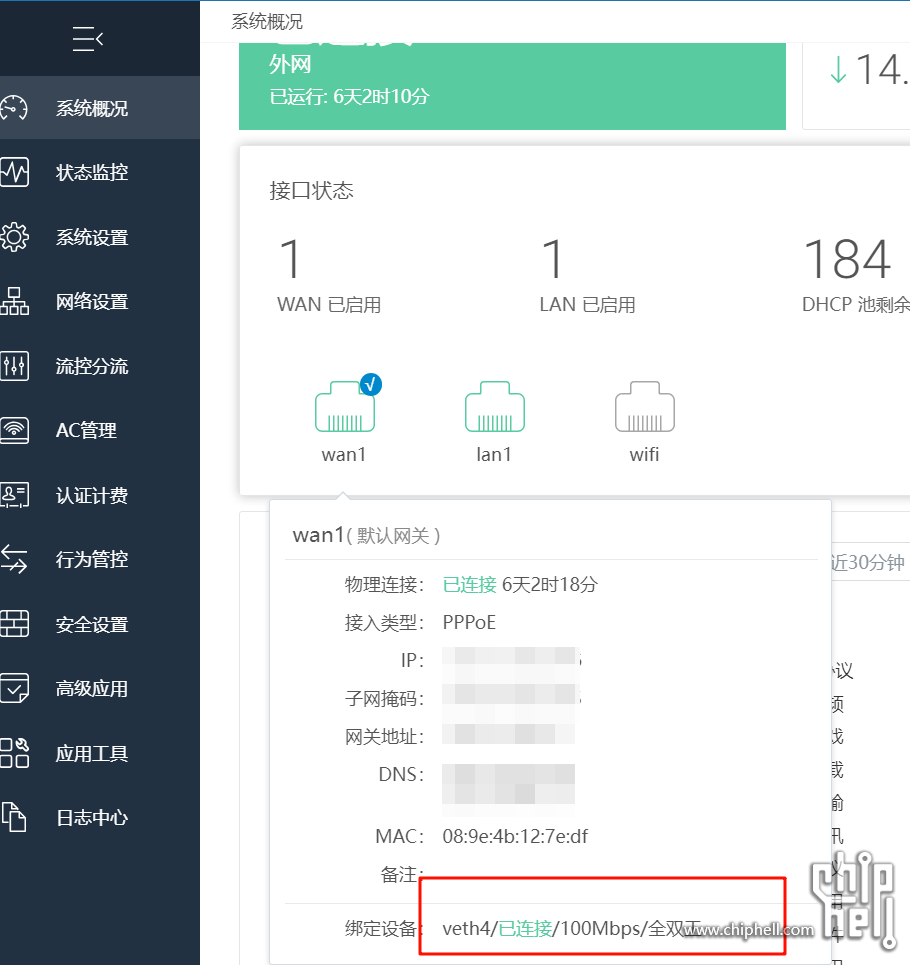
Task: Click the 安全设置 firewall brick icon
Action: 14,623
